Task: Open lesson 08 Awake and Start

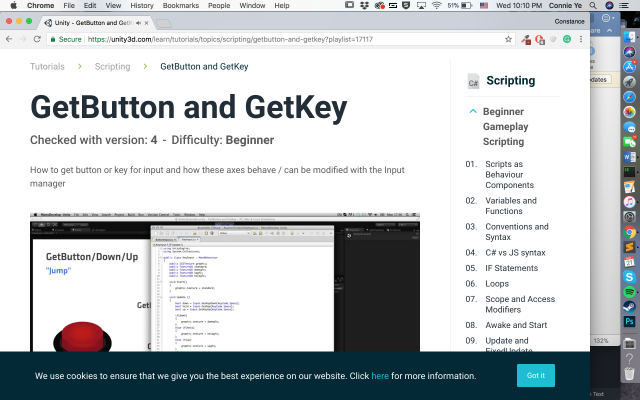Action: [x=516, y=325]
